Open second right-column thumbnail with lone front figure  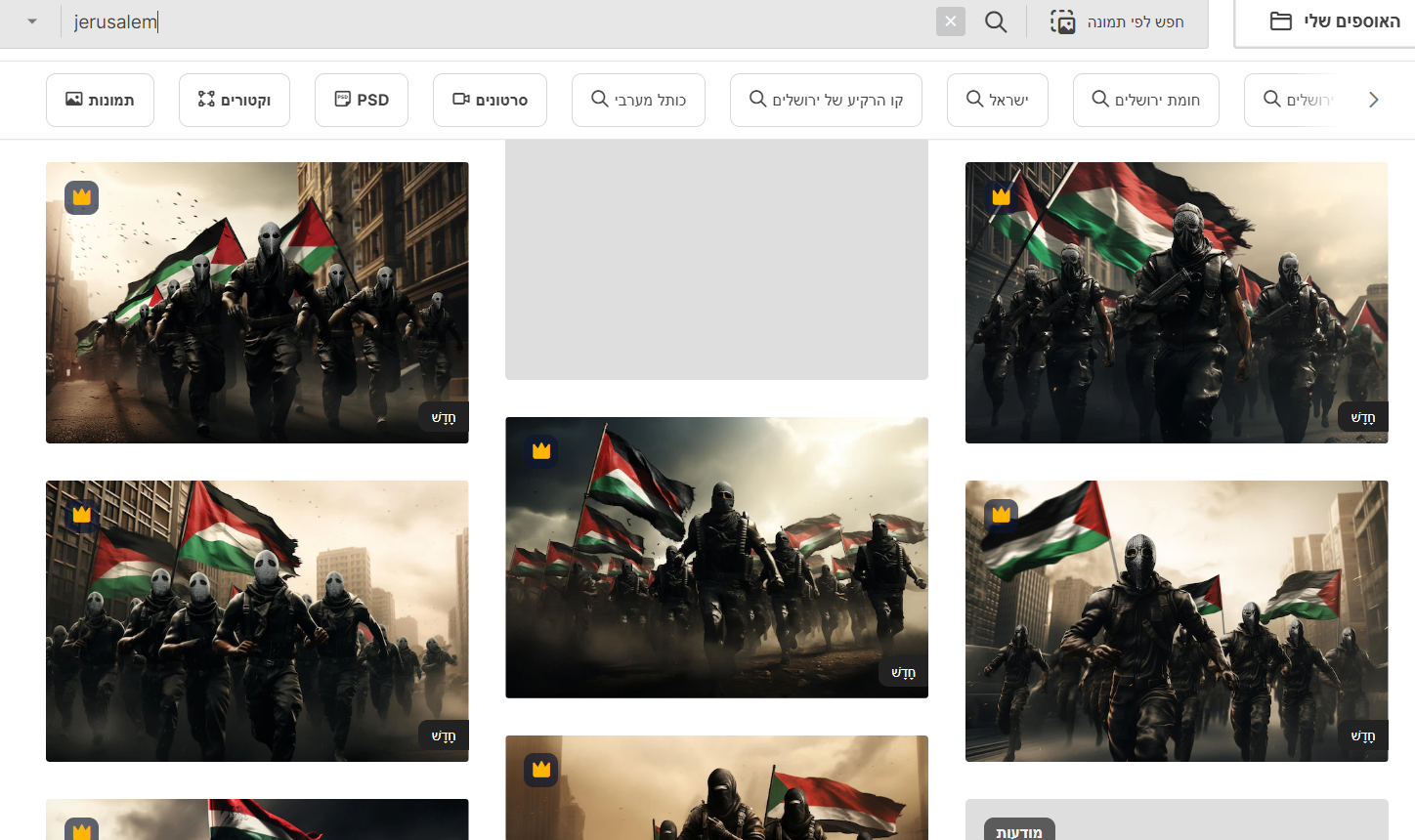pyautogui.click(x=1177, y=621)
